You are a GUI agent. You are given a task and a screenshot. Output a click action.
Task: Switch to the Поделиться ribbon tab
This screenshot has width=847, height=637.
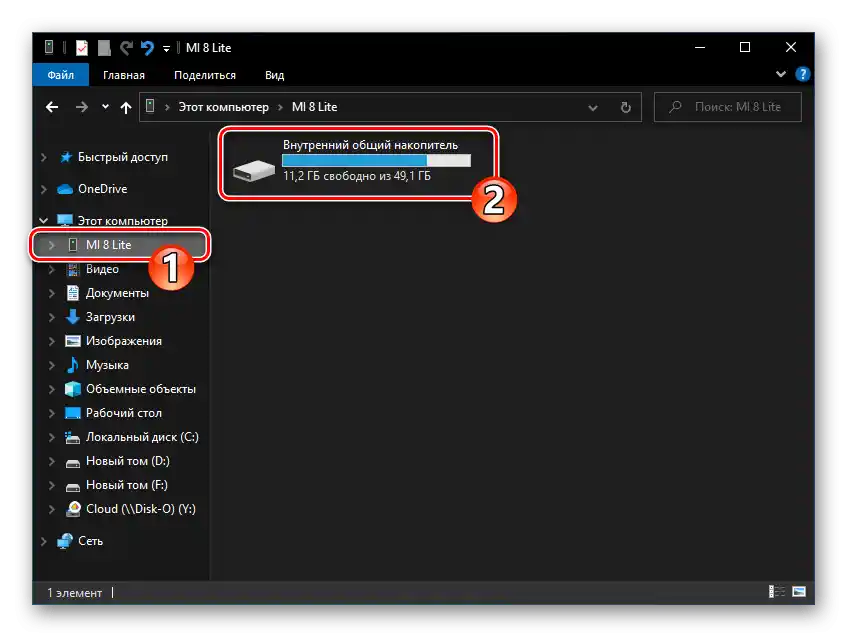(205, 75)
